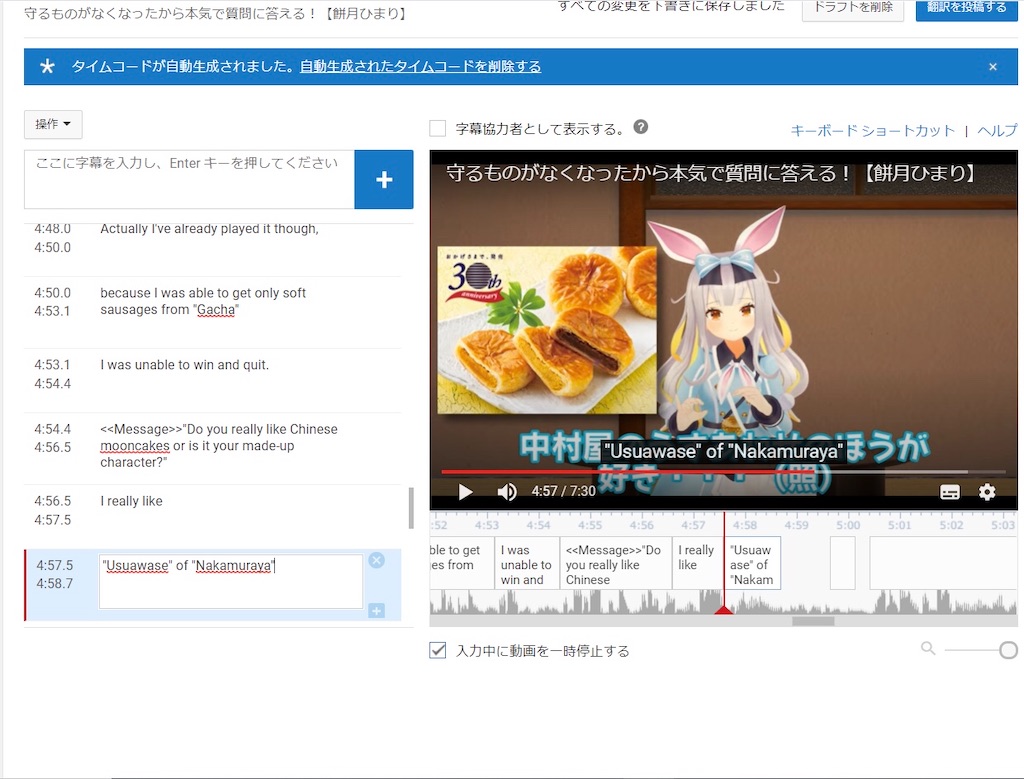
Task: Open the keyboard shortcuts link
Action: [x=872, y=131]
